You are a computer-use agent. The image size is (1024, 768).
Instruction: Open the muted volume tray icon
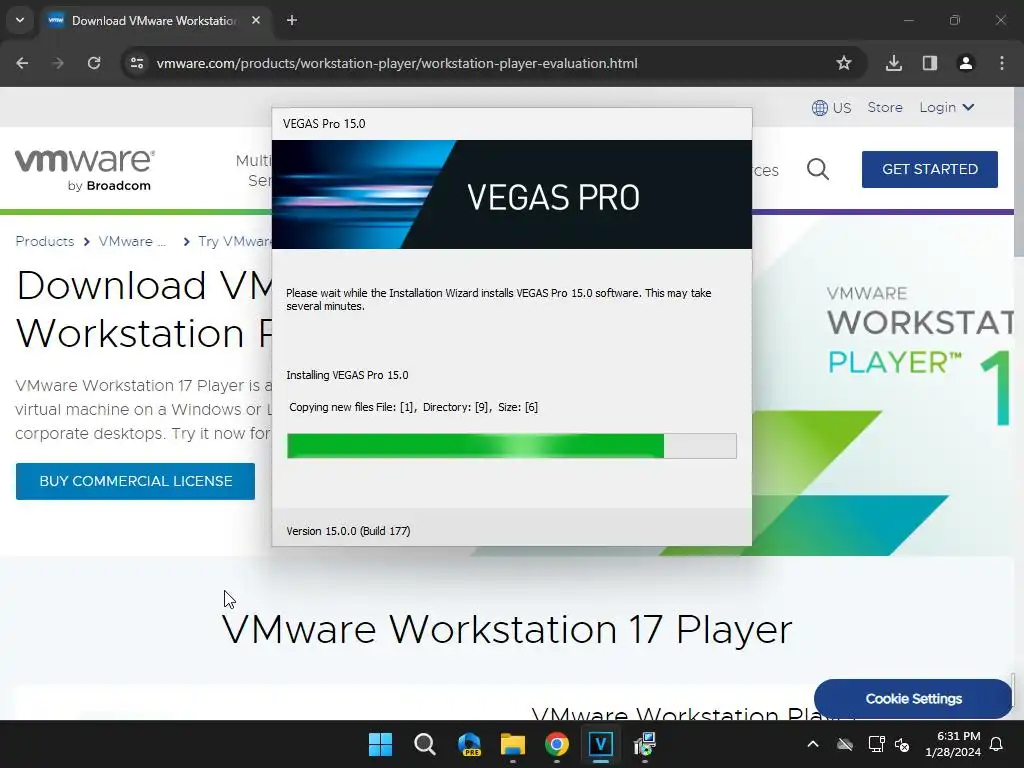[x=903, y=744]
